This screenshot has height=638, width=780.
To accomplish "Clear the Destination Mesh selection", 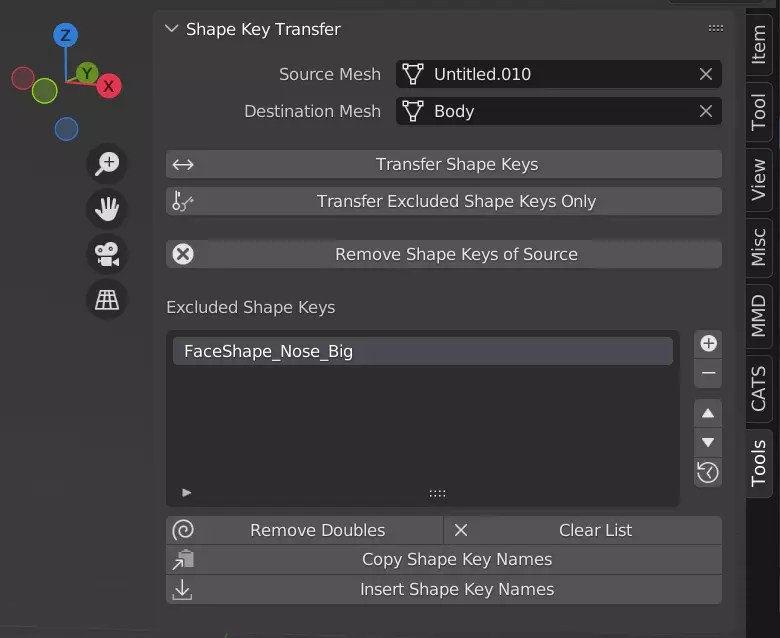I will click(705, 111).
